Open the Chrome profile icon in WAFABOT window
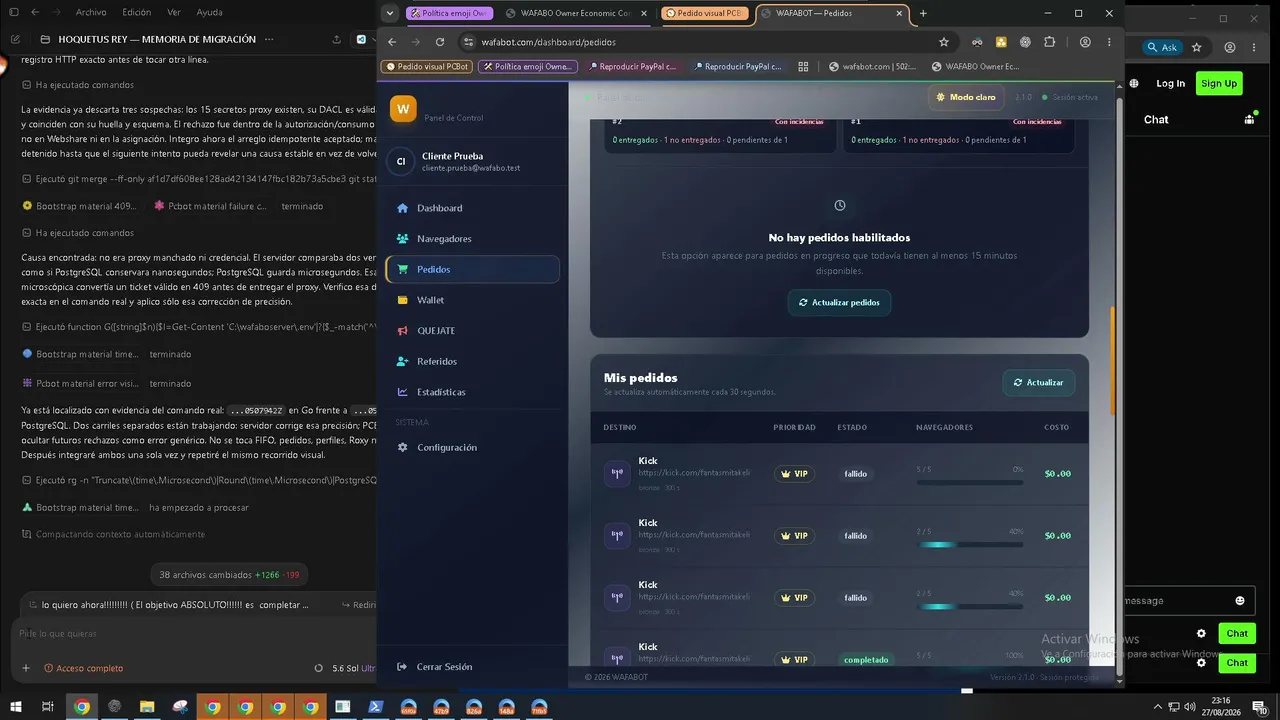The image size is (1280, 720). 1085,42
